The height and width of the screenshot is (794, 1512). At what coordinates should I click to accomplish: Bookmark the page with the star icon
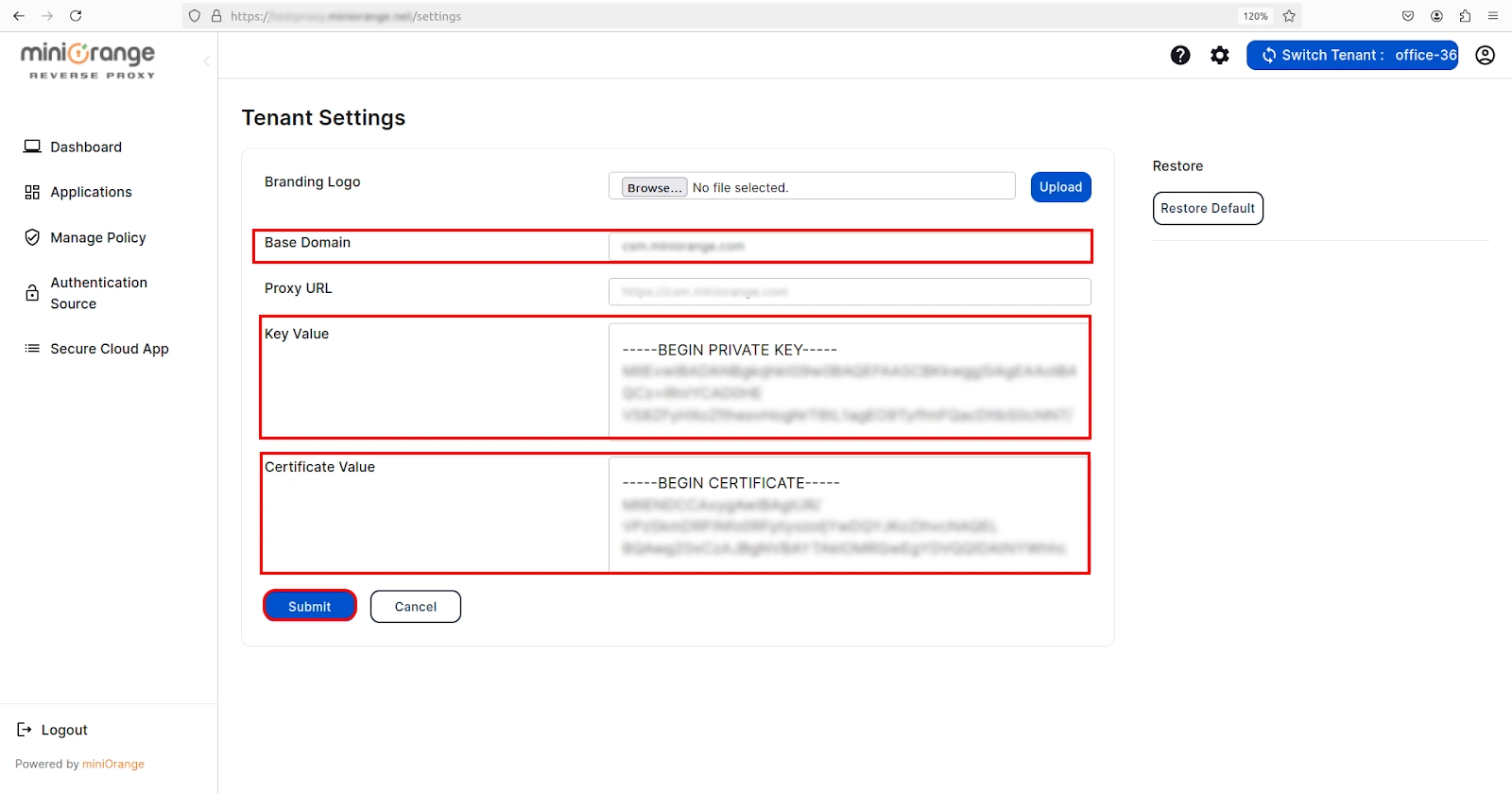point(1289,16)
